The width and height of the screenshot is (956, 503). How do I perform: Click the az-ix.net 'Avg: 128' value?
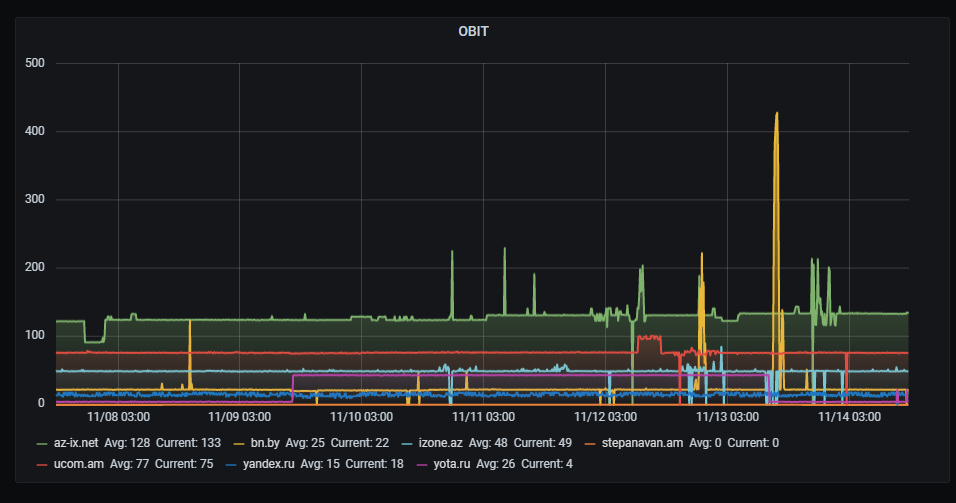pyautogui.click(x=127, y=443)
